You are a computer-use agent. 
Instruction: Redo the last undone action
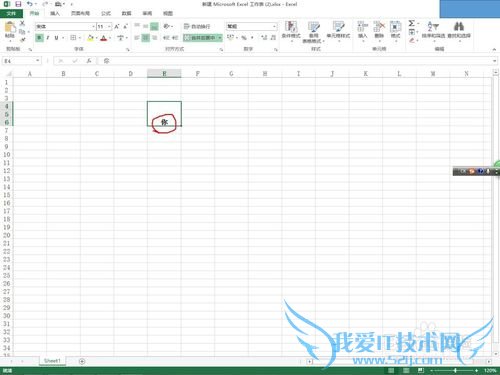[x=45, y=4]
